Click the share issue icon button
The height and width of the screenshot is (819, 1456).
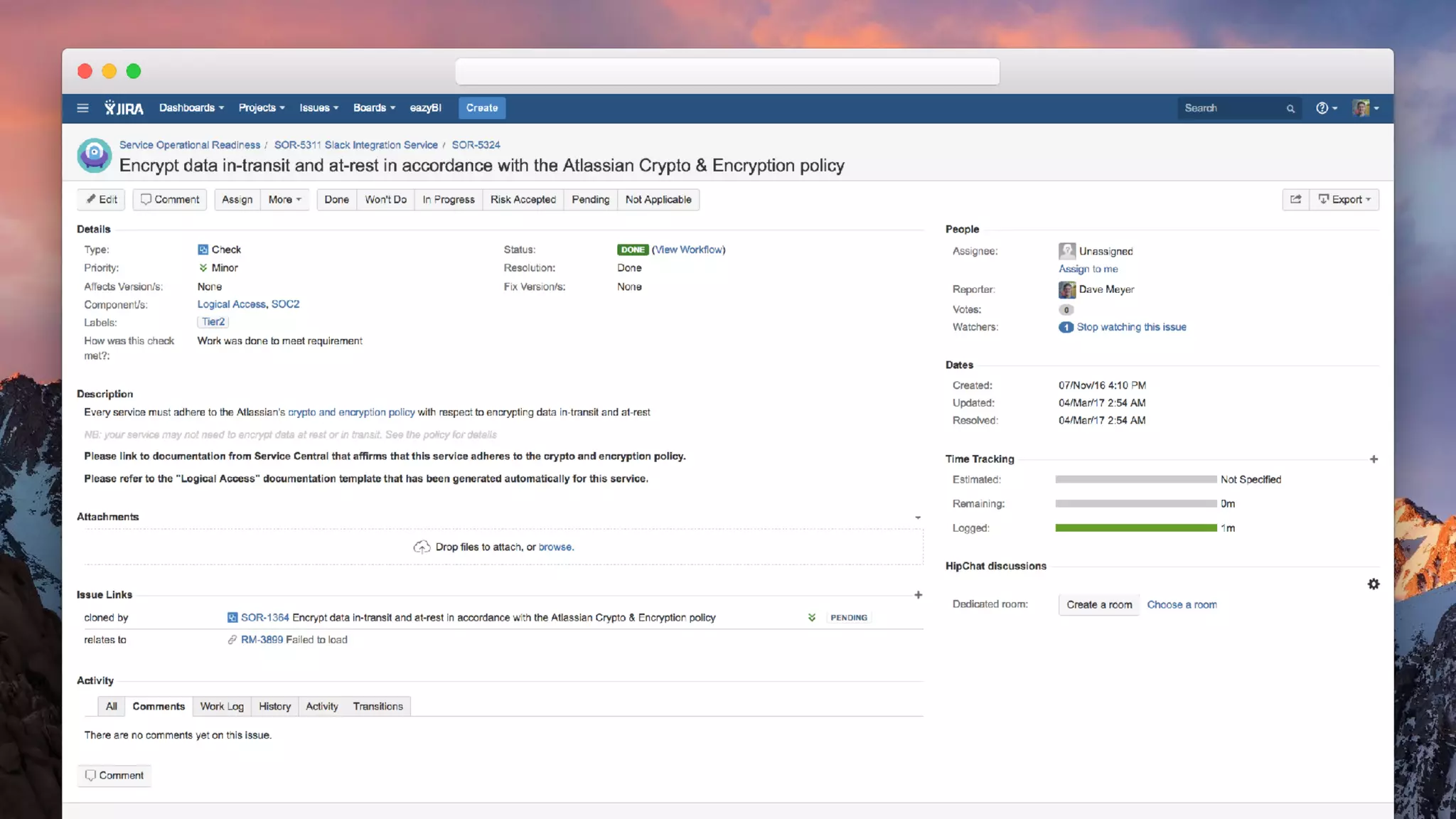[x=1295, y=200]
